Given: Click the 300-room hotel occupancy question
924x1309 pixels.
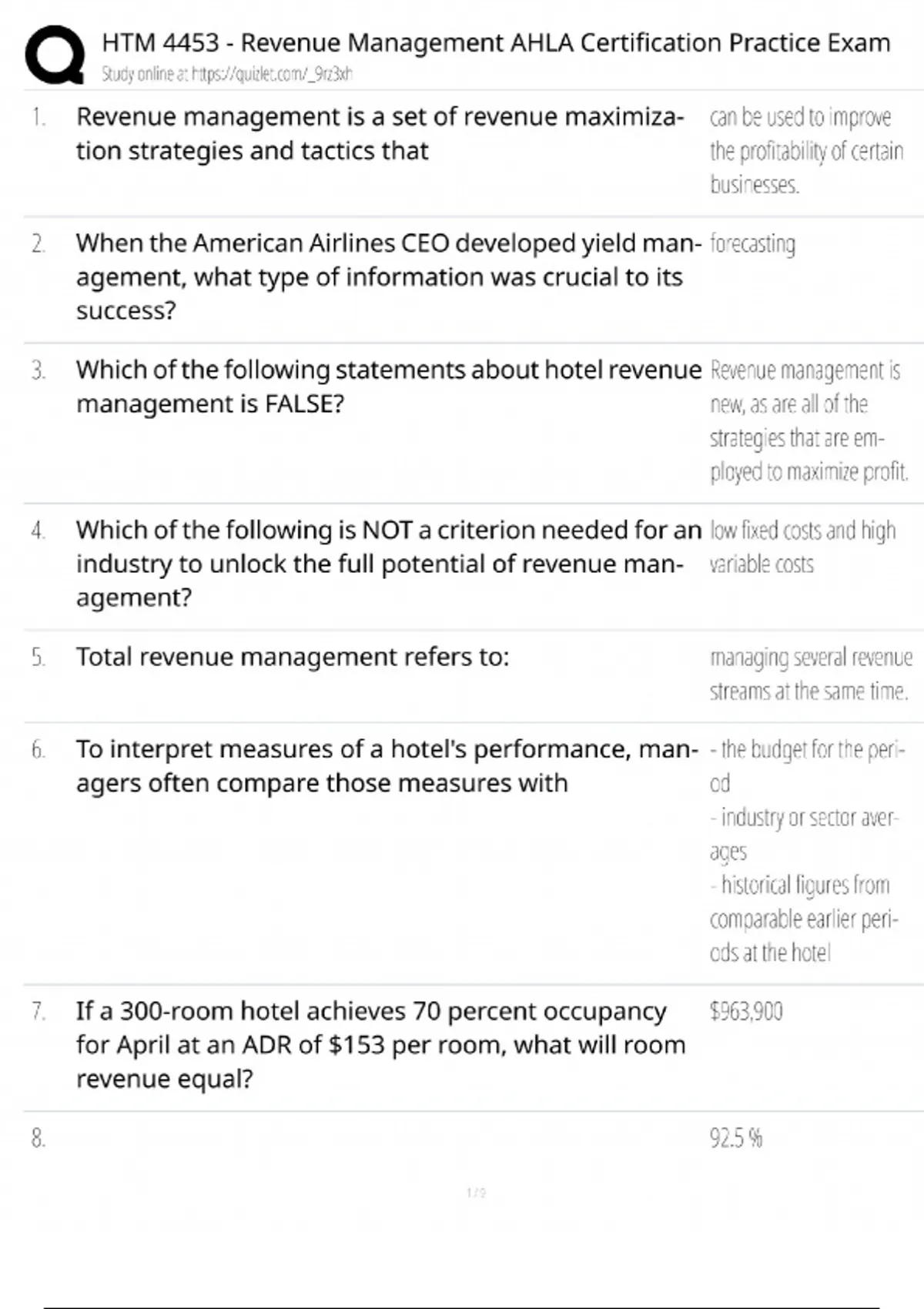Looking at the screenshot, I should click(x=380, y=1044).
